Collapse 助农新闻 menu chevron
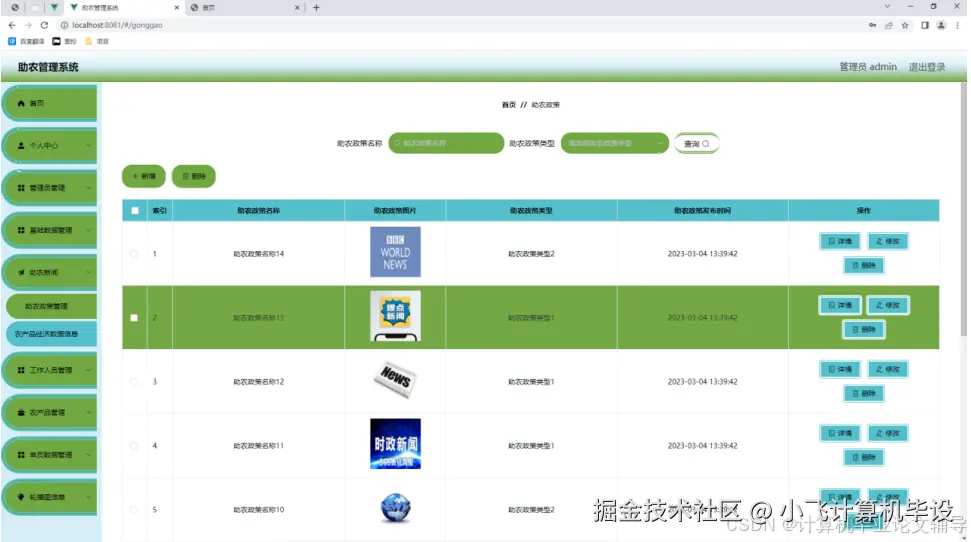This screenshot has height=542, width=971. click(89, 273)
